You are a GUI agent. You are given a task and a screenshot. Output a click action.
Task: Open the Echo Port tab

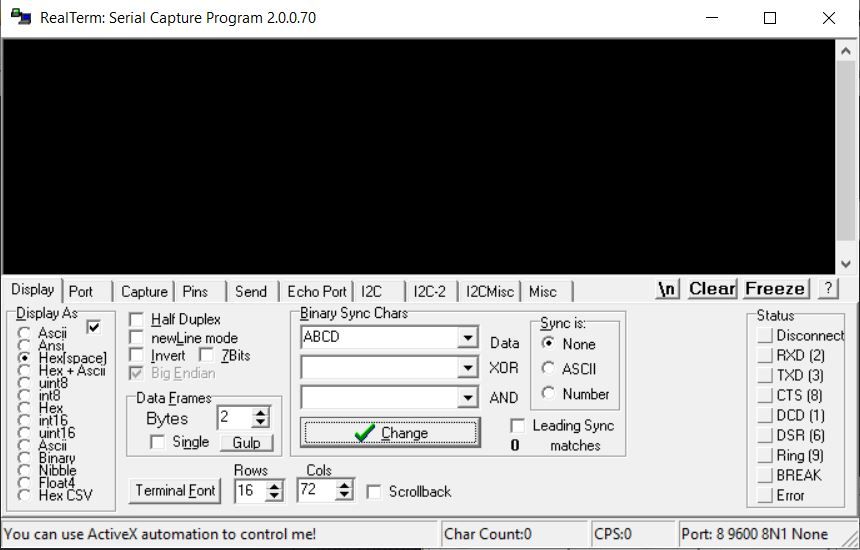[316, 292]
